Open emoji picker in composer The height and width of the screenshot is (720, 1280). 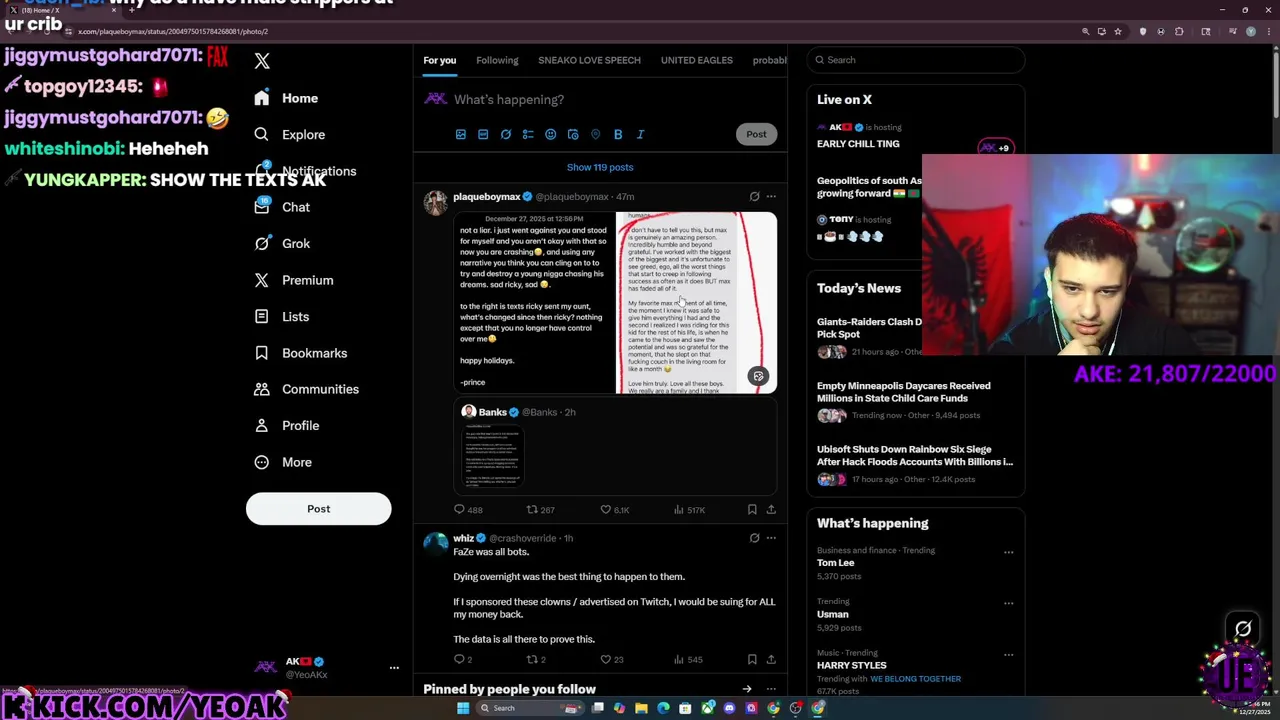click(550, 134)
